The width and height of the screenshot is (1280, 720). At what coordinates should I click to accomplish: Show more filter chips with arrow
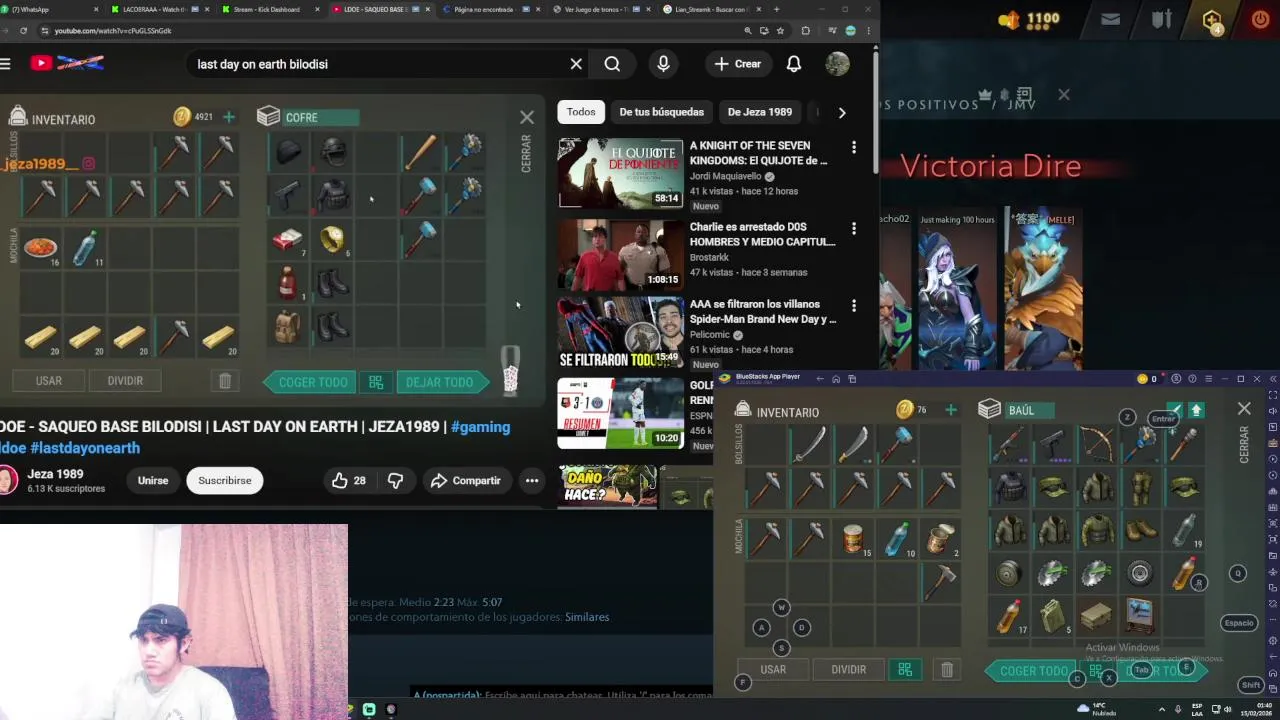click(841, 112)
